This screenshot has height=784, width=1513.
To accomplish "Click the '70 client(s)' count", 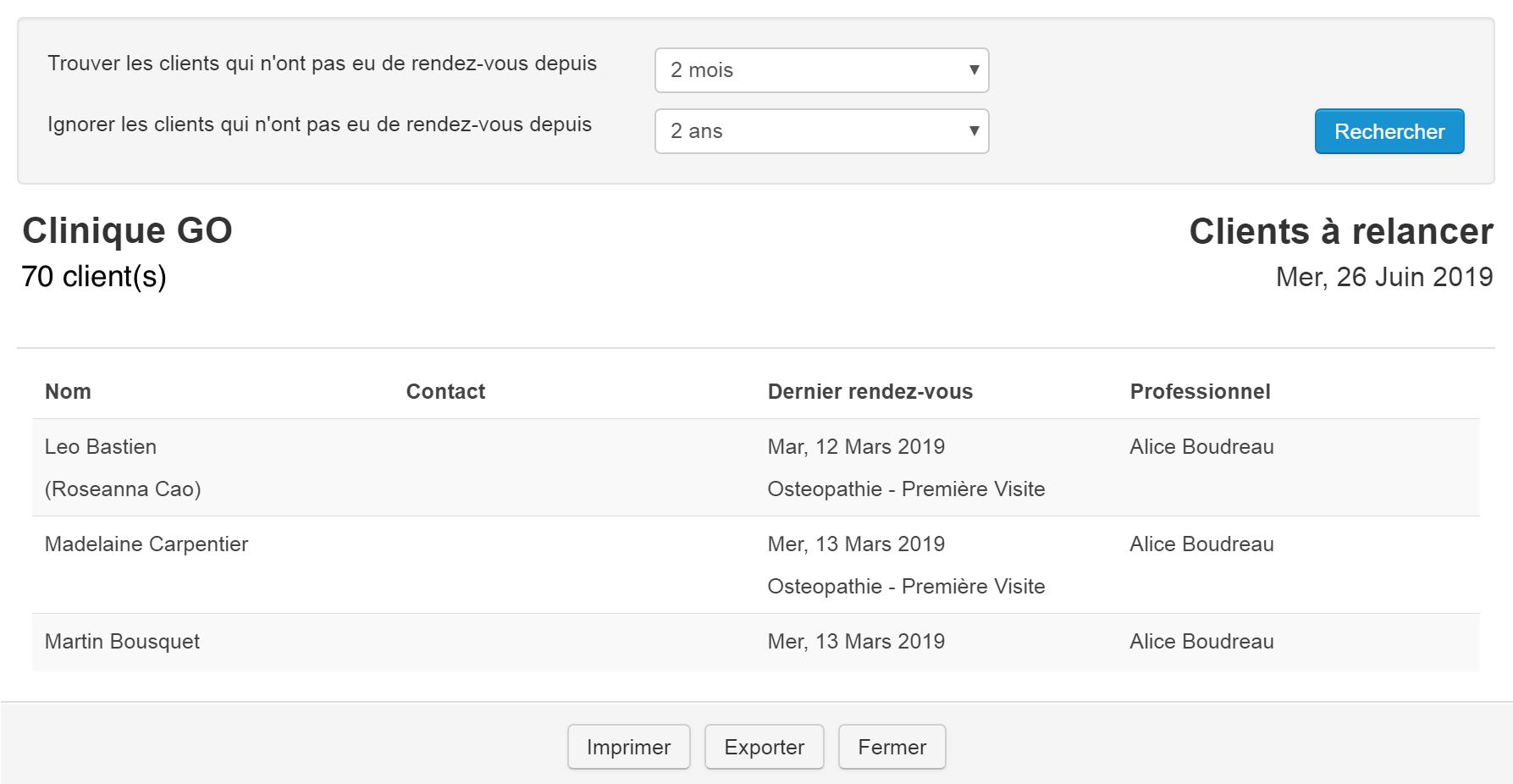I will [x=94, y=276].
